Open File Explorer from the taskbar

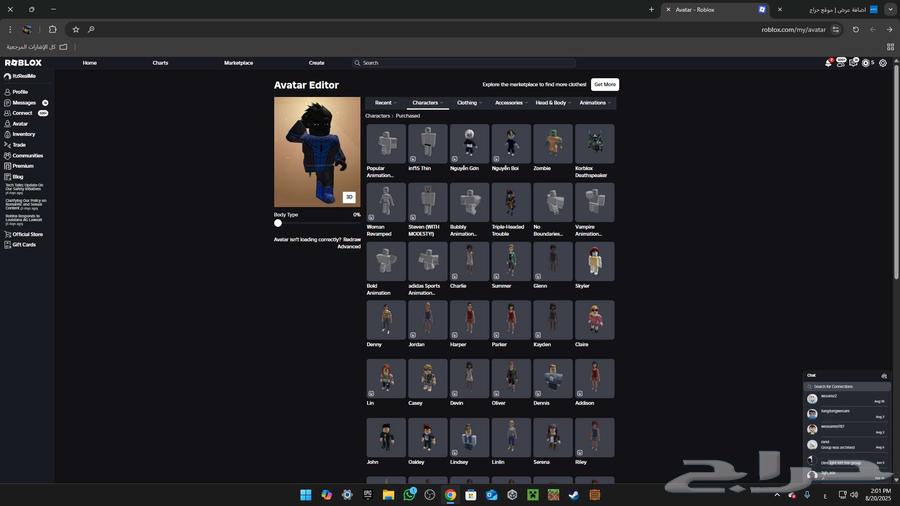pos(389,495)
